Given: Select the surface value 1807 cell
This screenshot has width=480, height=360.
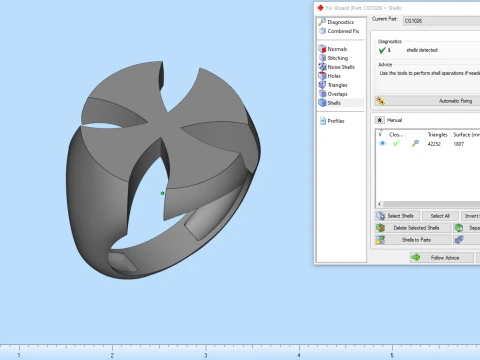Looking at the screenshot, I should (x=459, y=144).
